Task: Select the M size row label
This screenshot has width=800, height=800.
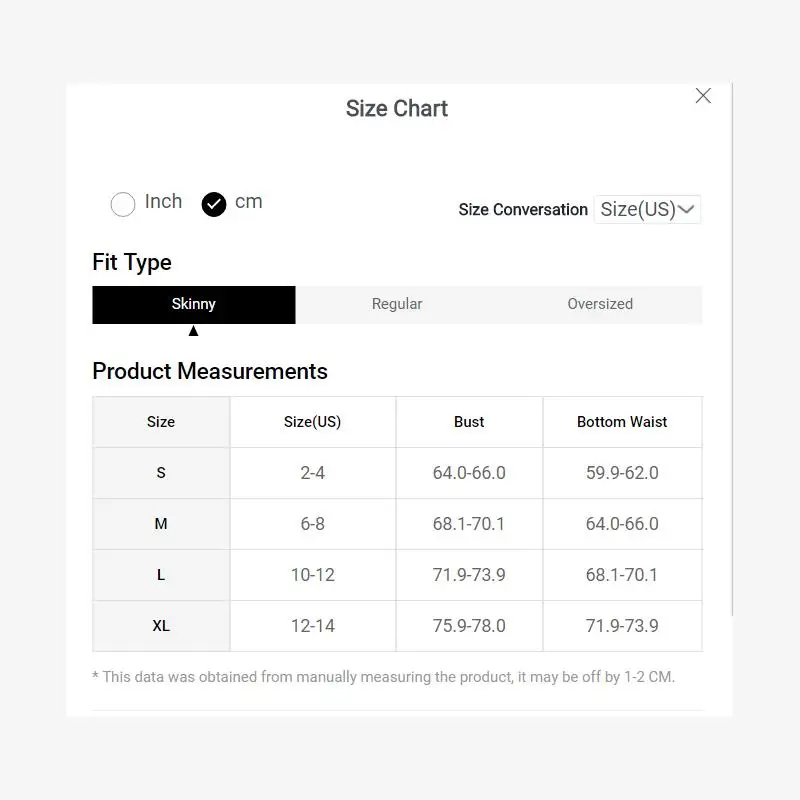Action: tap(161, 524)
